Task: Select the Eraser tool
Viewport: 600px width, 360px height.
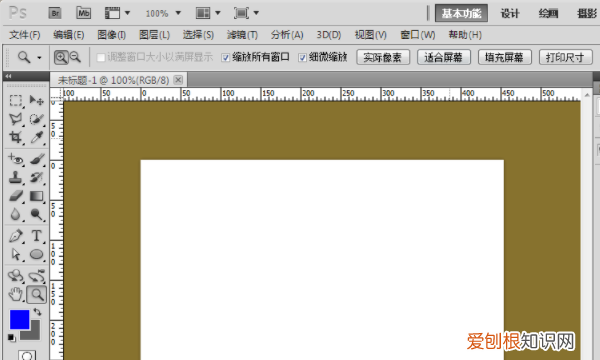Action: 16,196
